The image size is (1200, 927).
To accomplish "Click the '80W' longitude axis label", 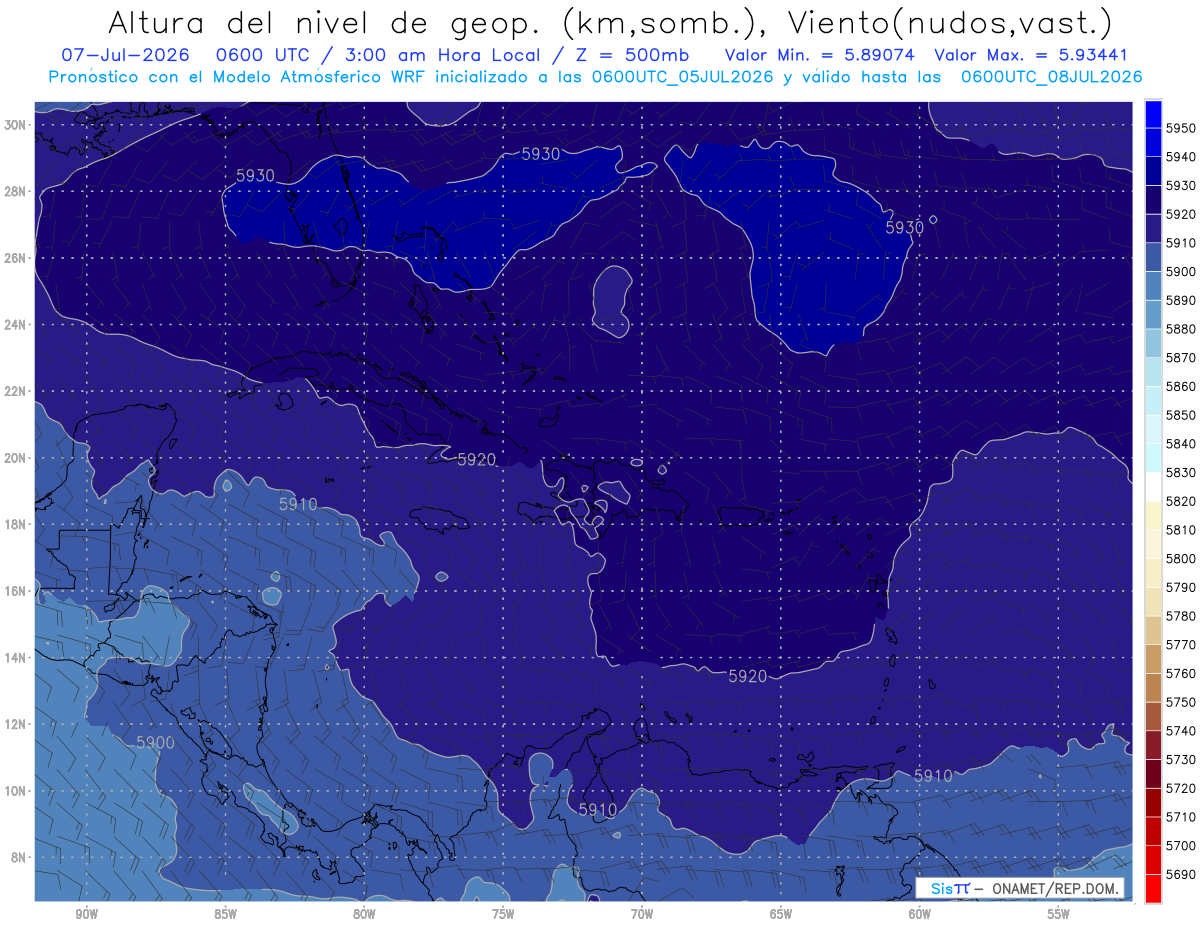I will click(x=364, y=914).
